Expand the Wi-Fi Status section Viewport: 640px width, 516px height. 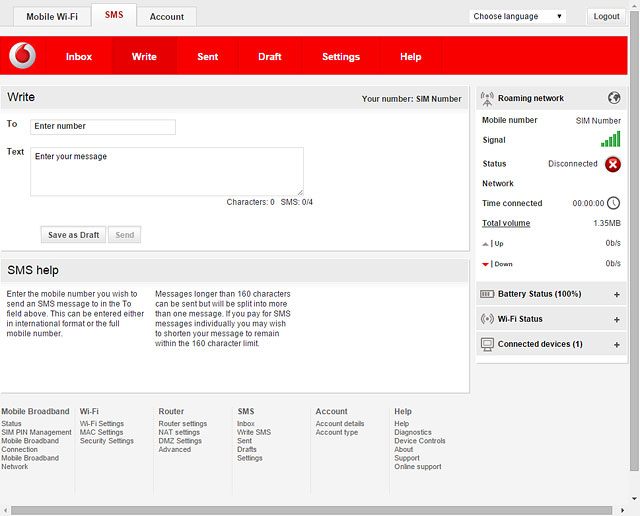tap(616, 320)
